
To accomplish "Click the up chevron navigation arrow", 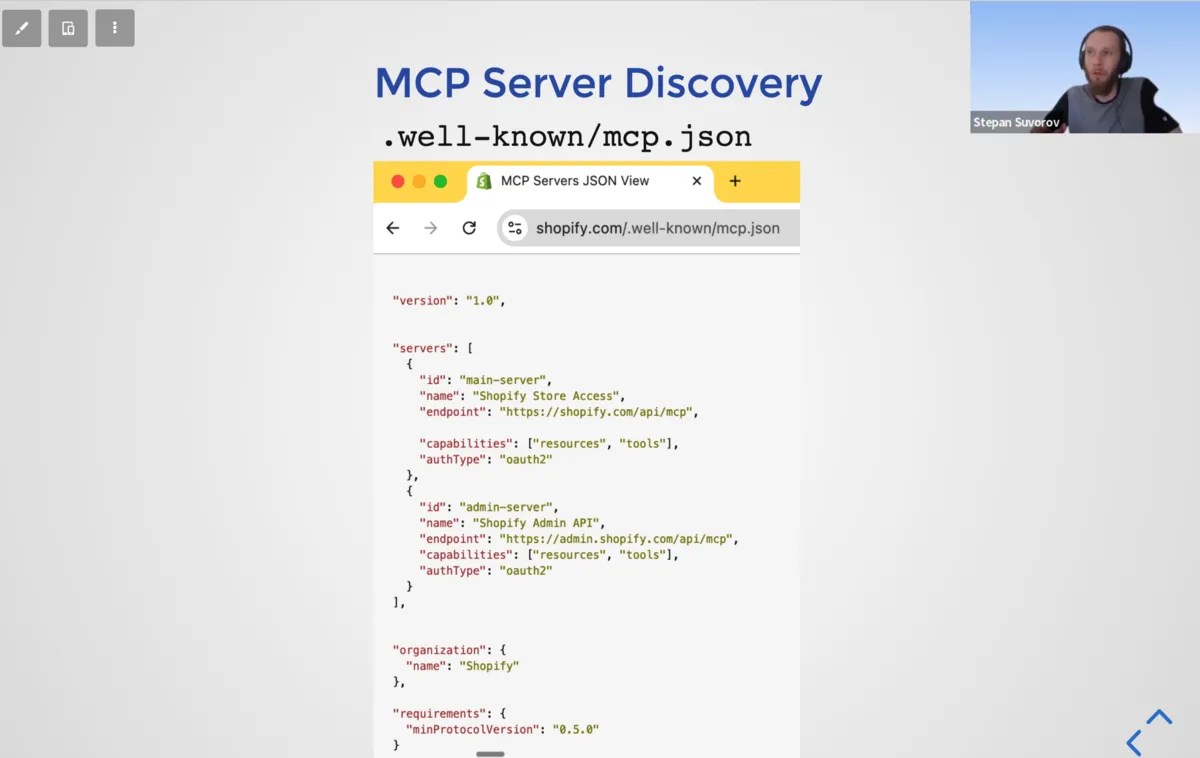I will click(1159, 716).
